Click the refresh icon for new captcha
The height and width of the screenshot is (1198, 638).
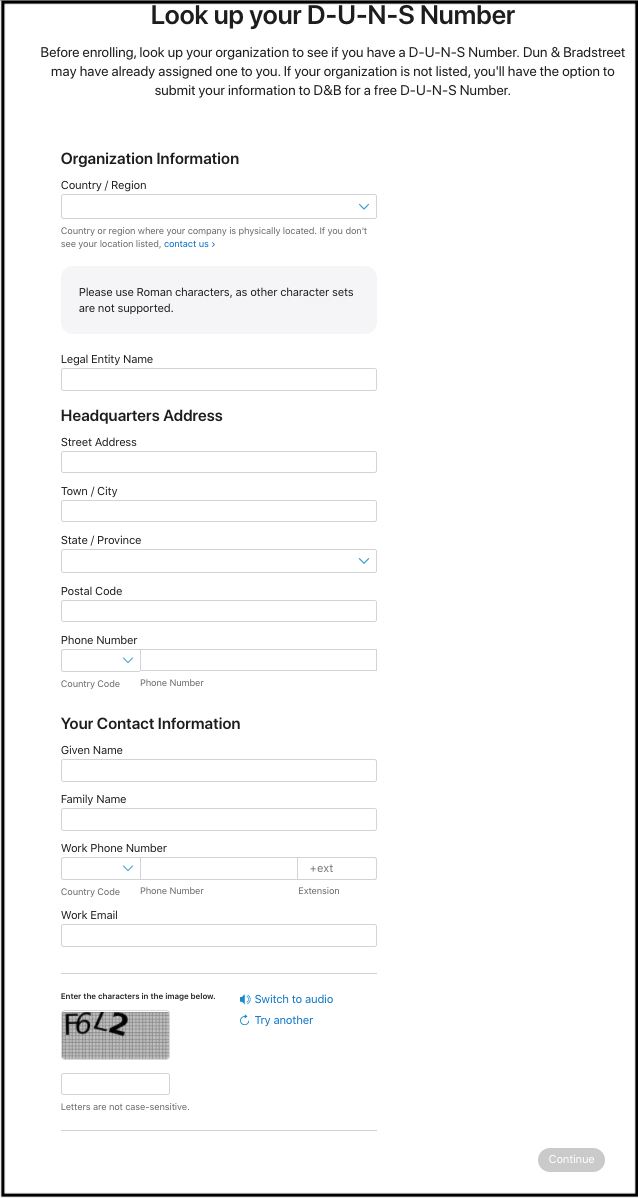click(245, 1020)
